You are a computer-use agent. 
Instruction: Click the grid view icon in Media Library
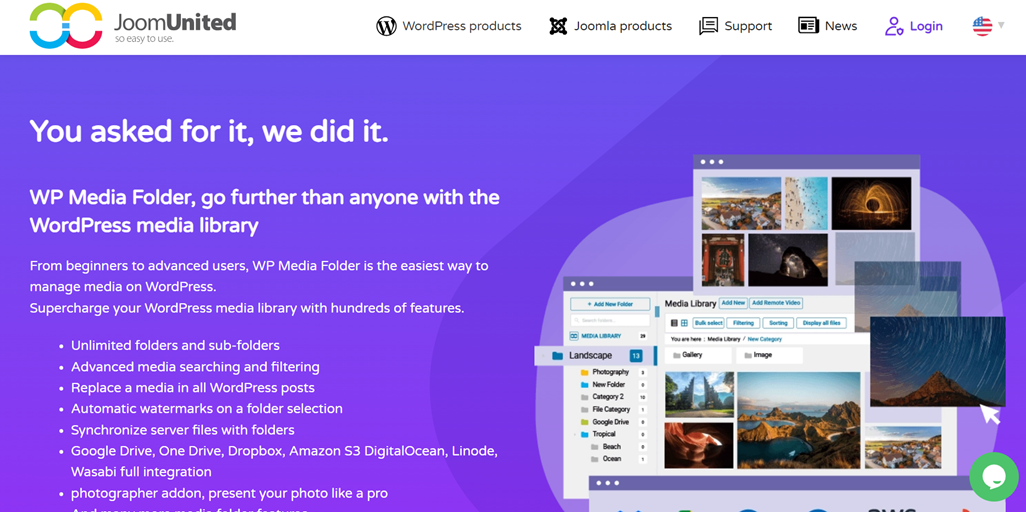pos(684,323)
